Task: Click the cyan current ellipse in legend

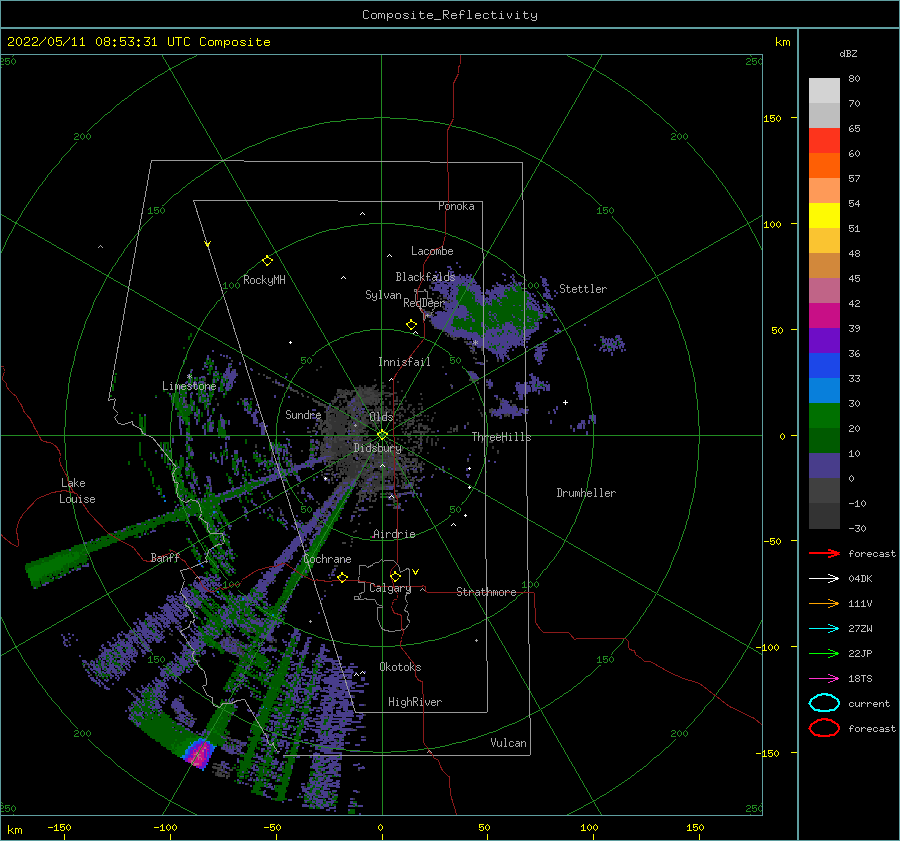Action: [824, 703]
